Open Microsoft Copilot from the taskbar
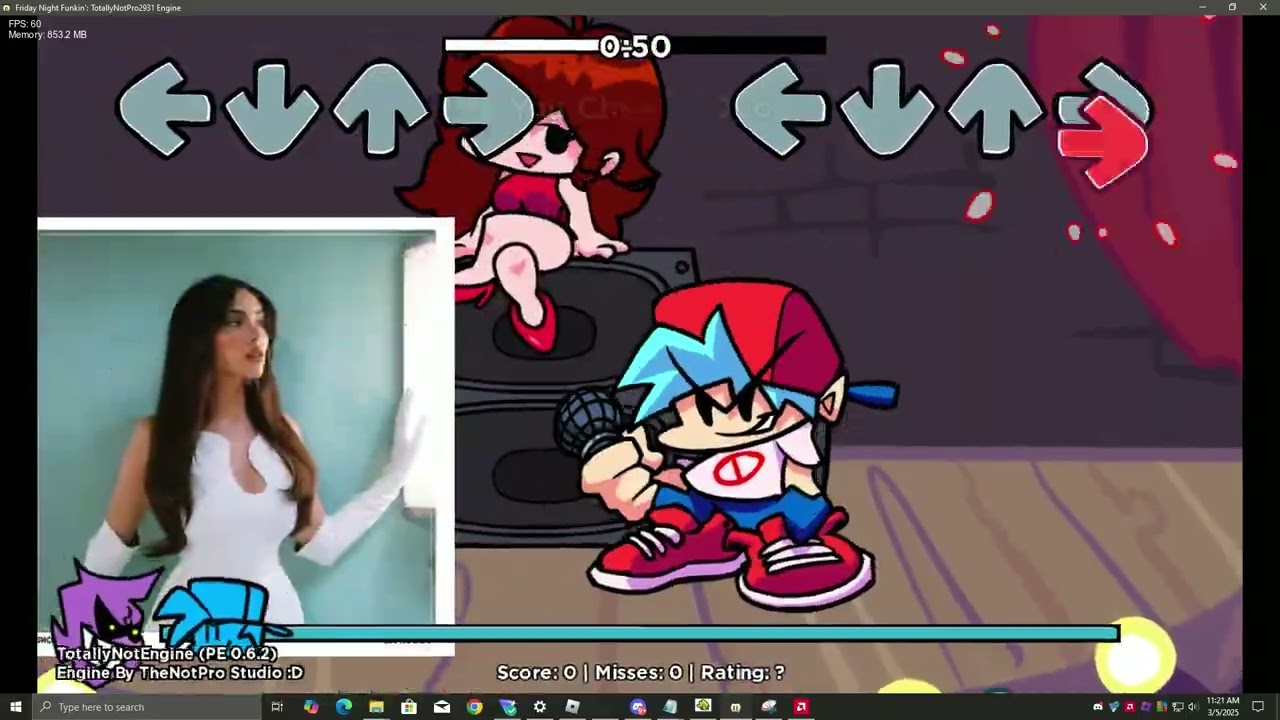Screen dimensions: 1280x720 click(311, 707)
